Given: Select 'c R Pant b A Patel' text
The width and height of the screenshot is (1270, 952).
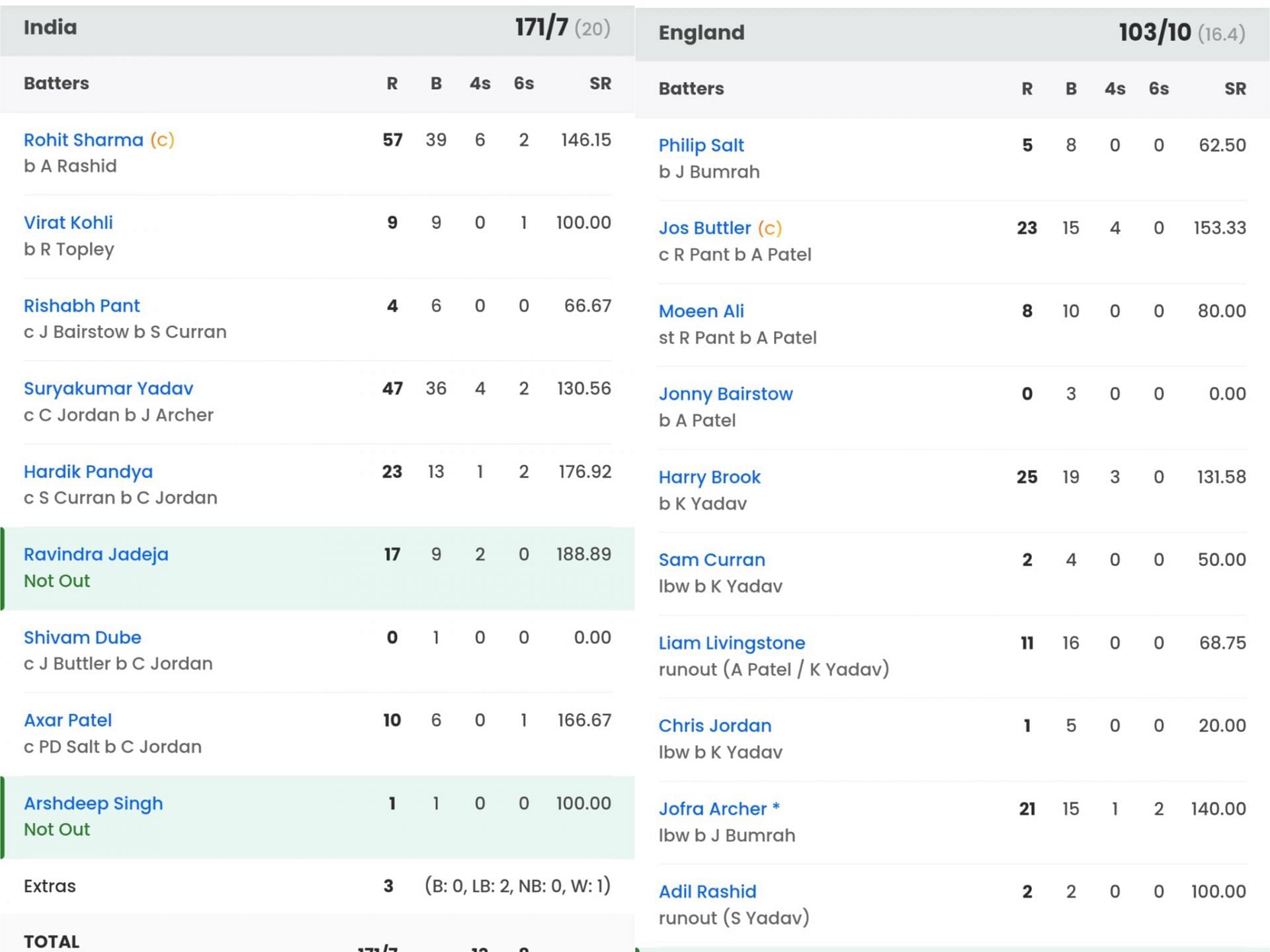Looking at the screenshot, I should click(x=735, y=255).
